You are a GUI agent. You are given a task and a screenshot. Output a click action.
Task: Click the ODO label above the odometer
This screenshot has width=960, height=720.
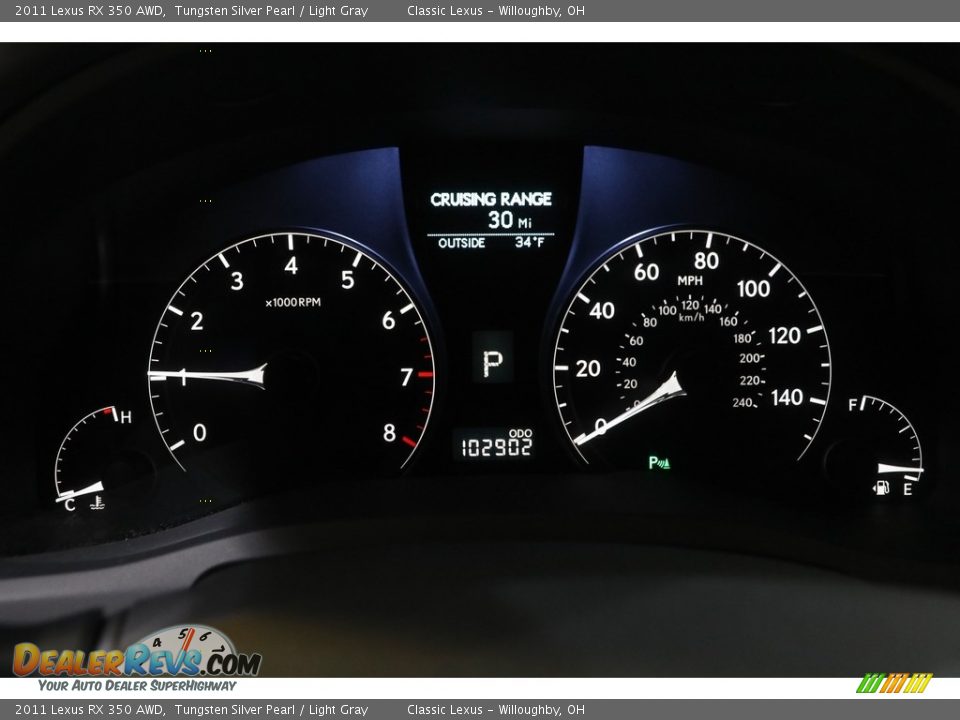[520, 433]
